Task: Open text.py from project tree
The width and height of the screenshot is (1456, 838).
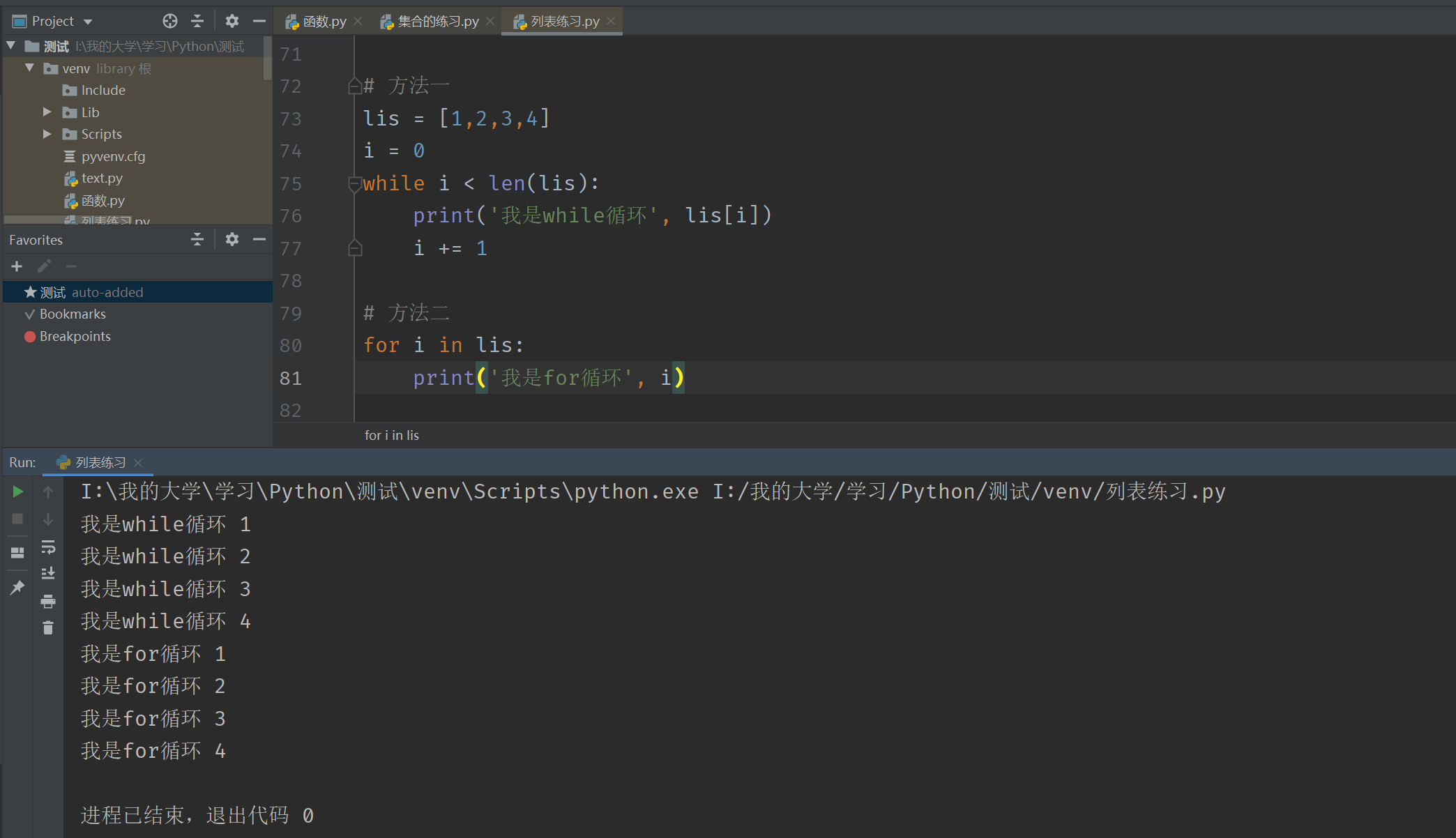Action: [x=102, y=178]
